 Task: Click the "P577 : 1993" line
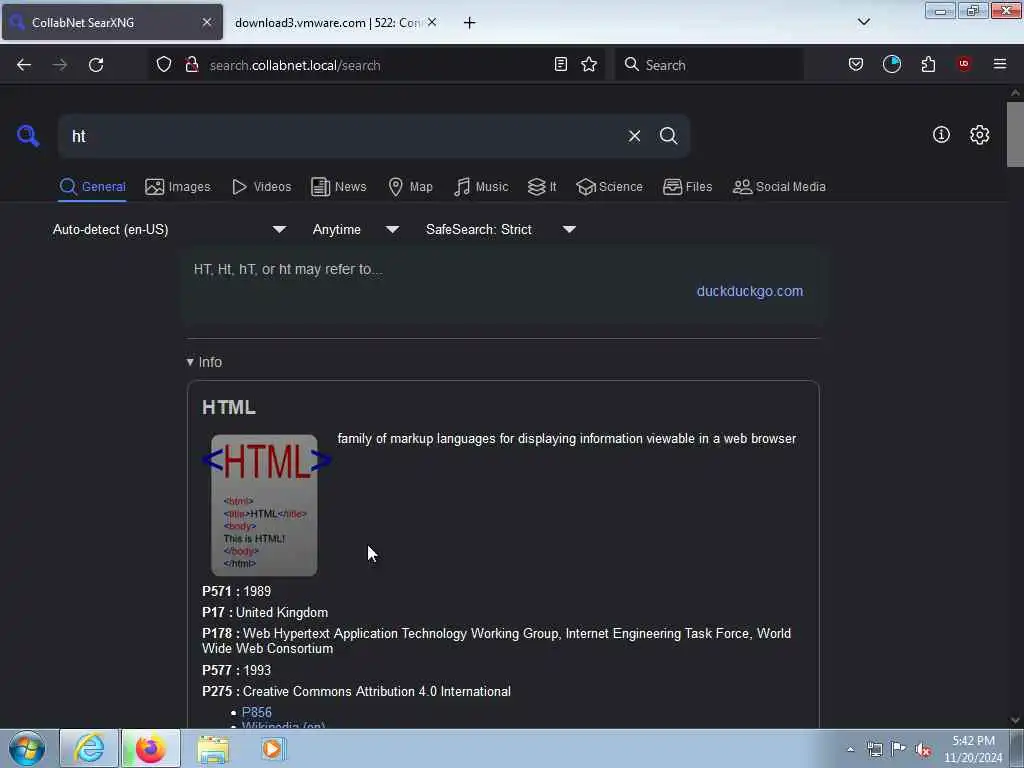pyautogui.click(x=236, y=671)
